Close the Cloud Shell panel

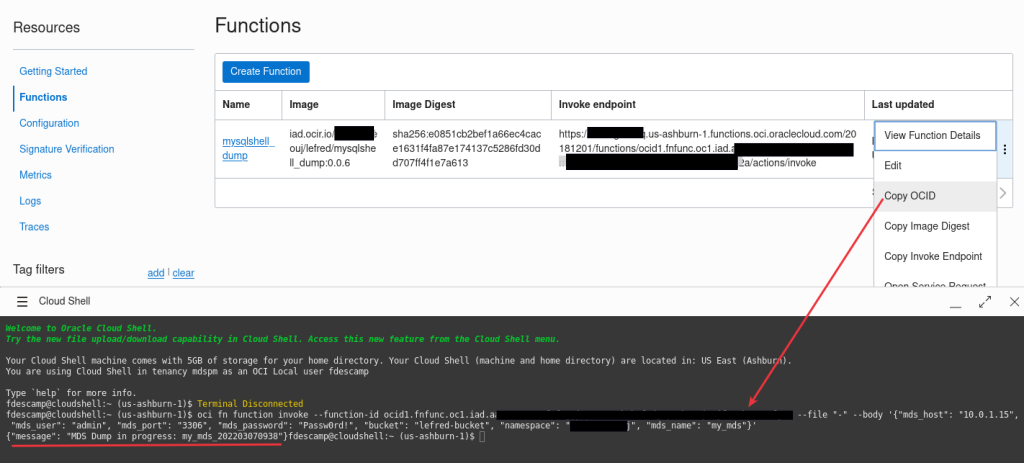(x=1013, y=301)
